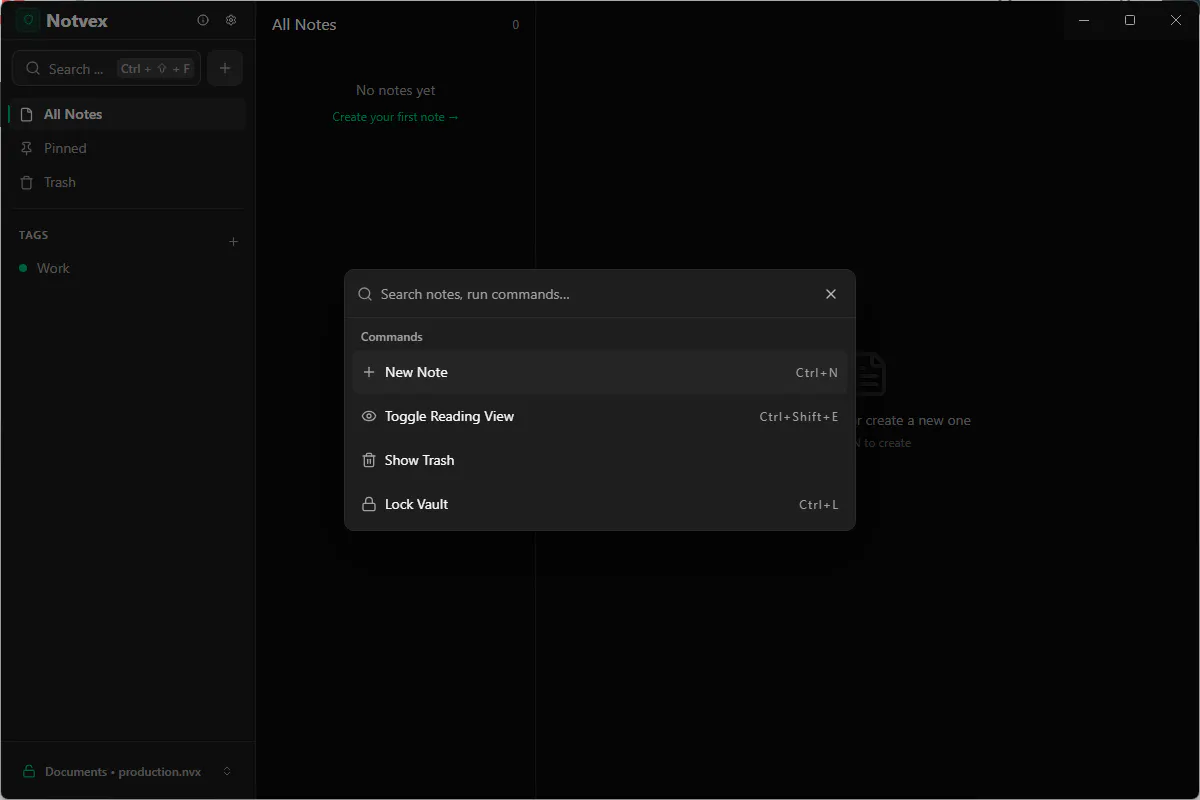Click the up-down chevron beside production.nvx

(x=227, y=771)
